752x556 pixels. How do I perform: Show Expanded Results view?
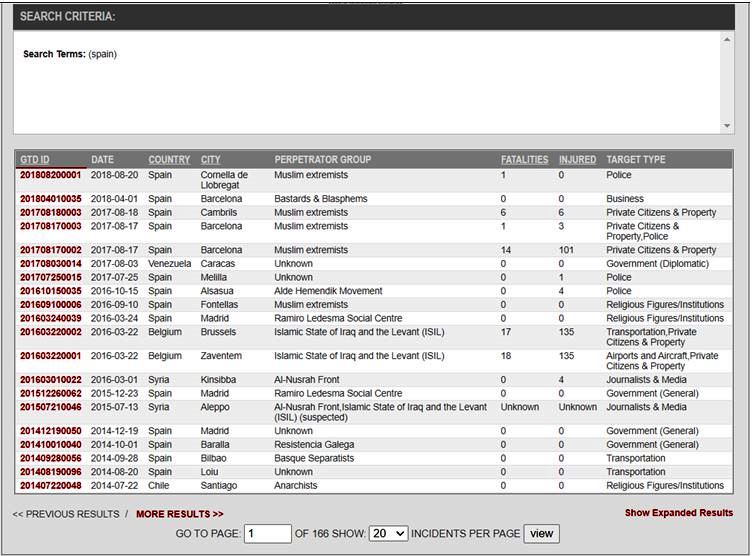(678, 513)
